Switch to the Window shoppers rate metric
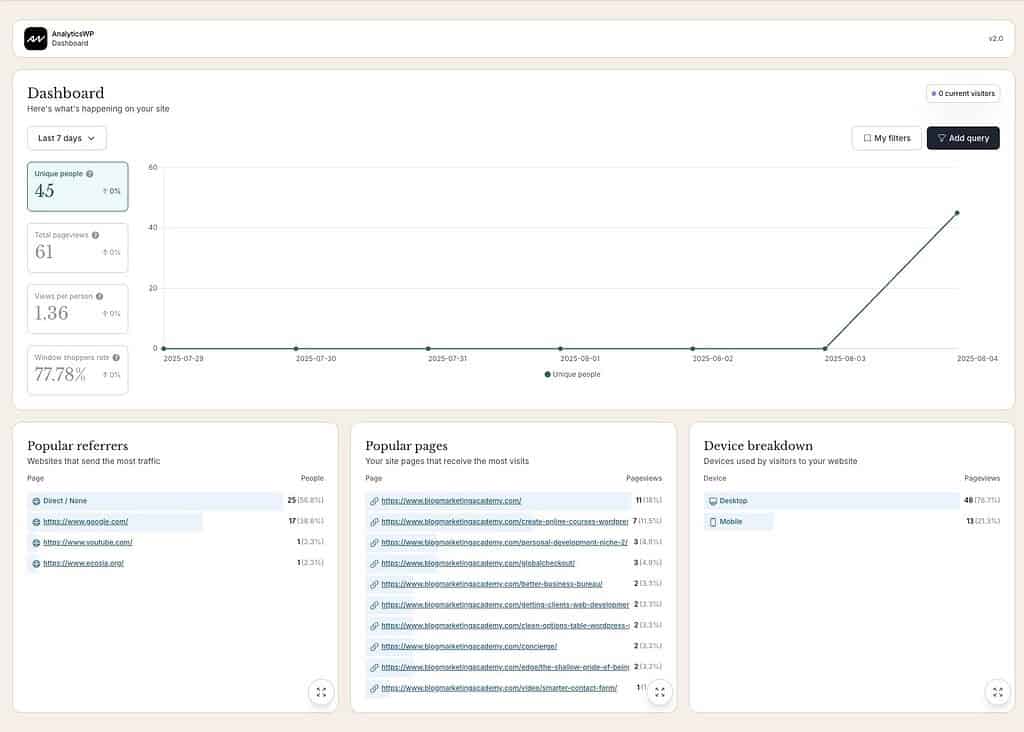 pyautogui.click(x=77, y=370)
